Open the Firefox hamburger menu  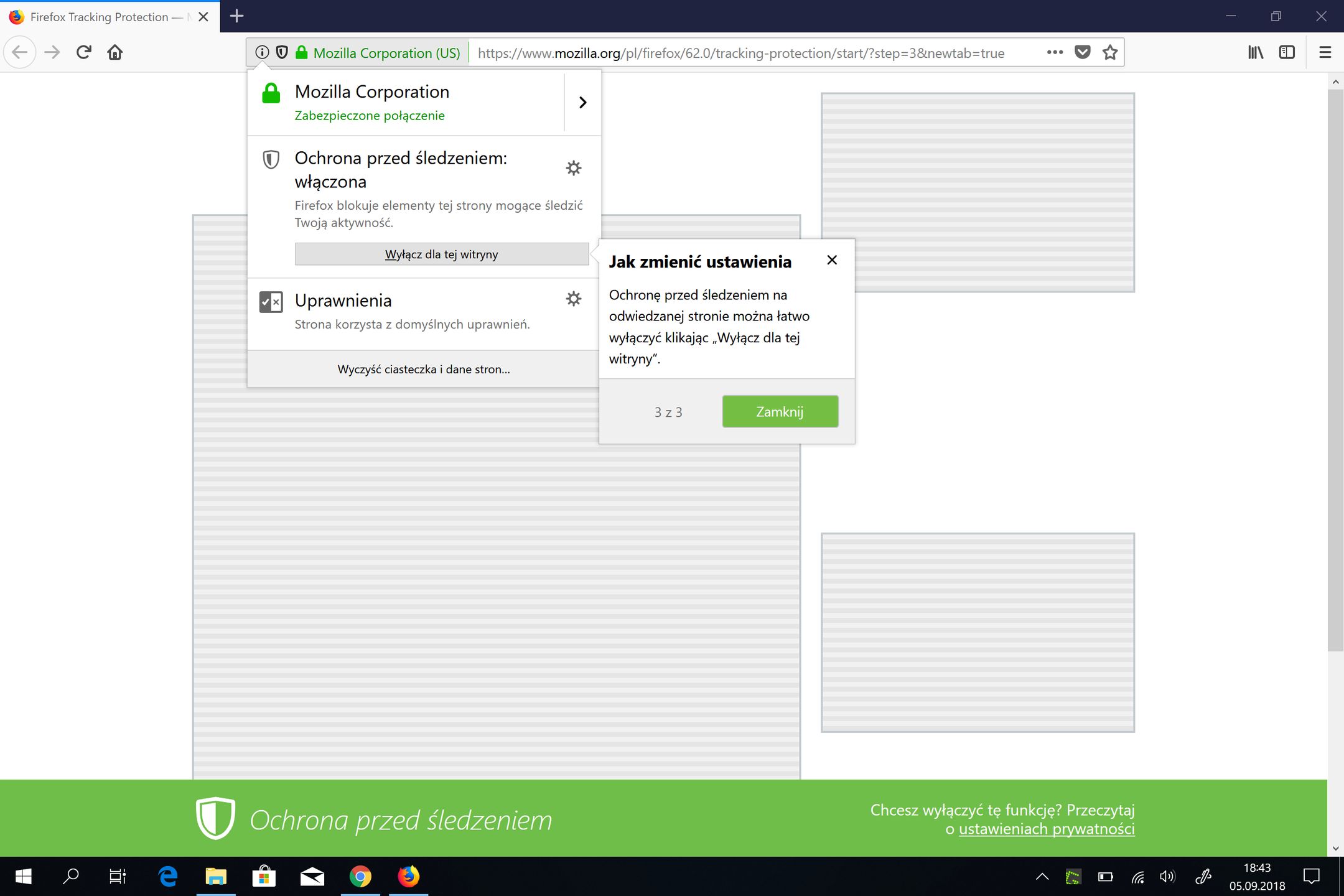pos(1325,52)
